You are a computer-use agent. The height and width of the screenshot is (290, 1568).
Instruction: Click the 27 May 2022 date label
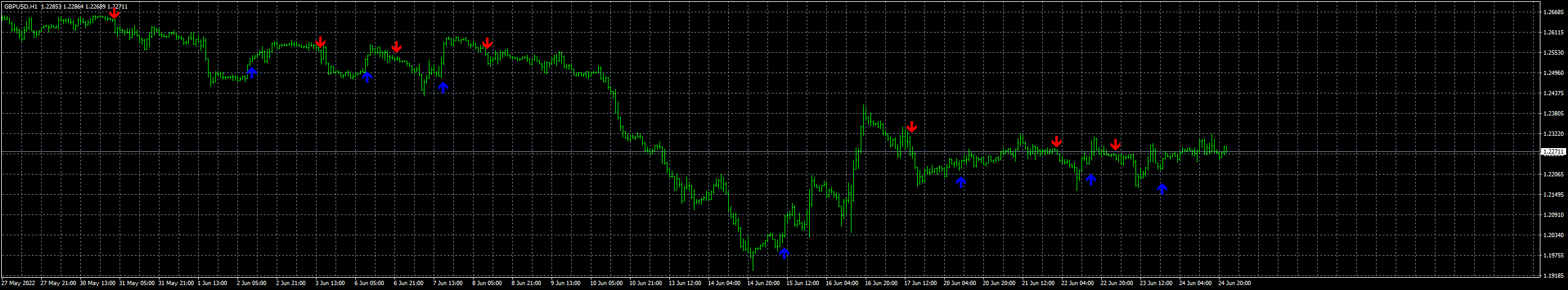pos(18,283)
